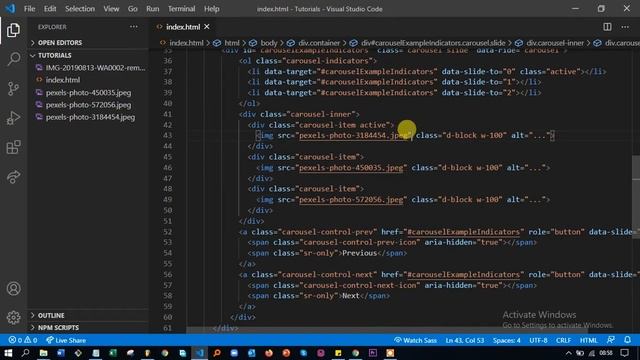Click the VS Code logo icon

pyautogui.click(x=10, y=9)
